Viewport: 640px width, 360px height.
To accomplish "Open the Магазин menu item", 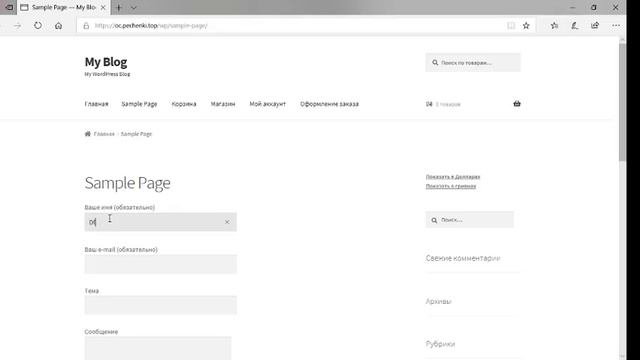I will 223,104.
